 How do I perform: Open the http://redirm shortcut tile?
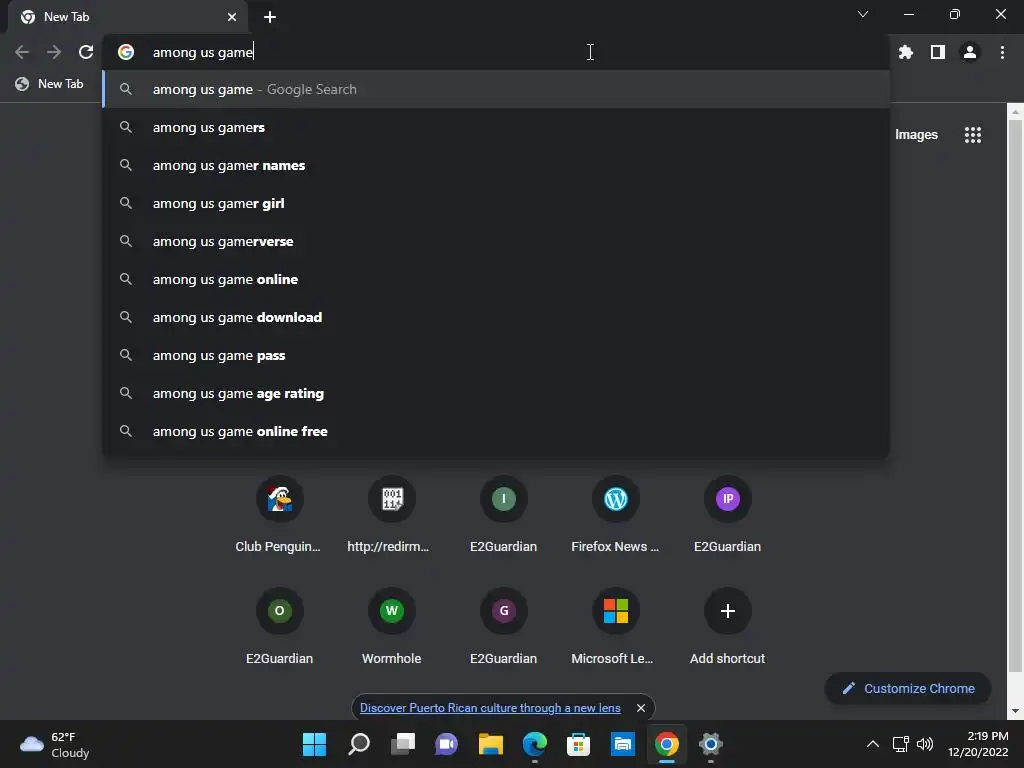(391, 516)
